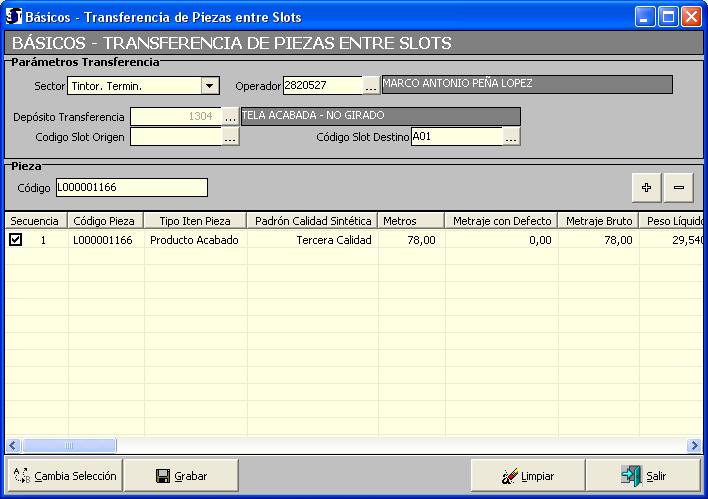Click Cambia Selección button
The width and height of the screenshot is (708, 499).
(65, 476)
